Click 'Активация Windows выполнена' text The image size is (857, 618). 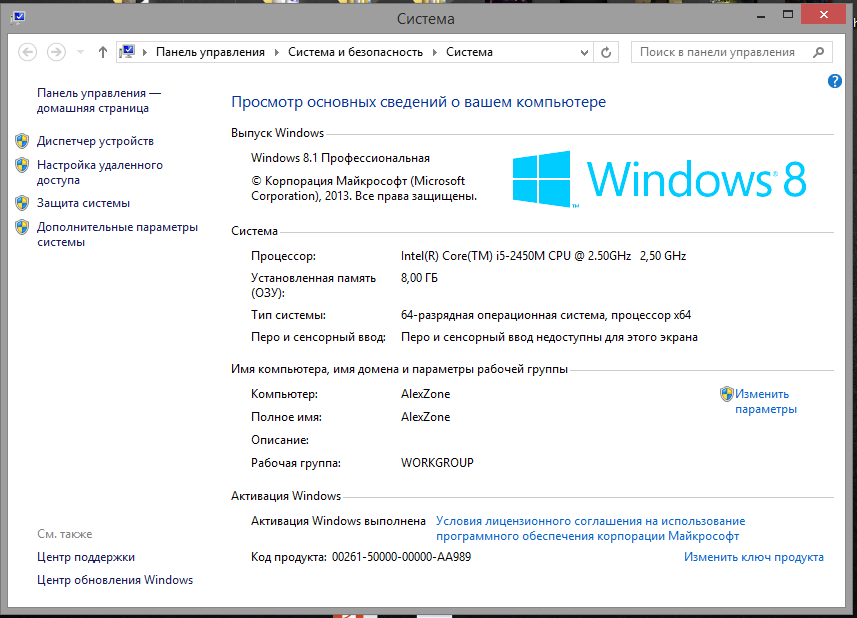[x=338, y=521]
